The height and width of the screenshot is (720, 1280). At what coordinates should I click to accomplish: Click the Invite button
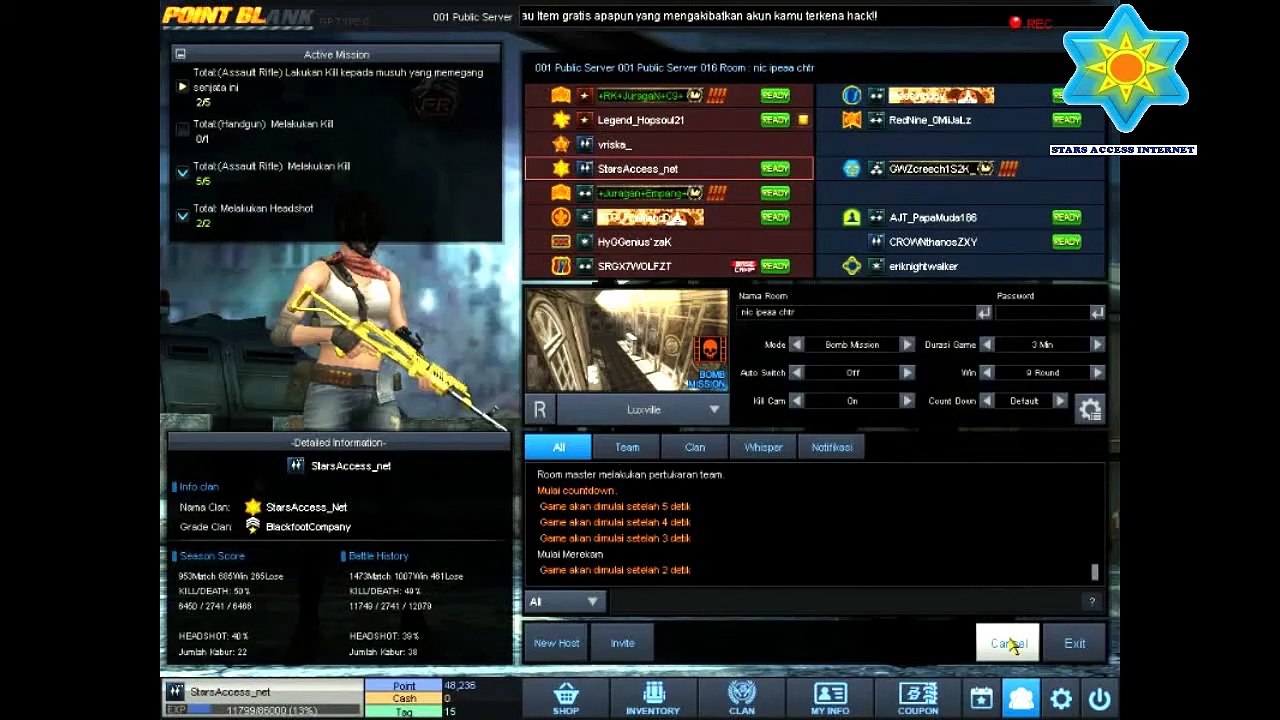623,643
